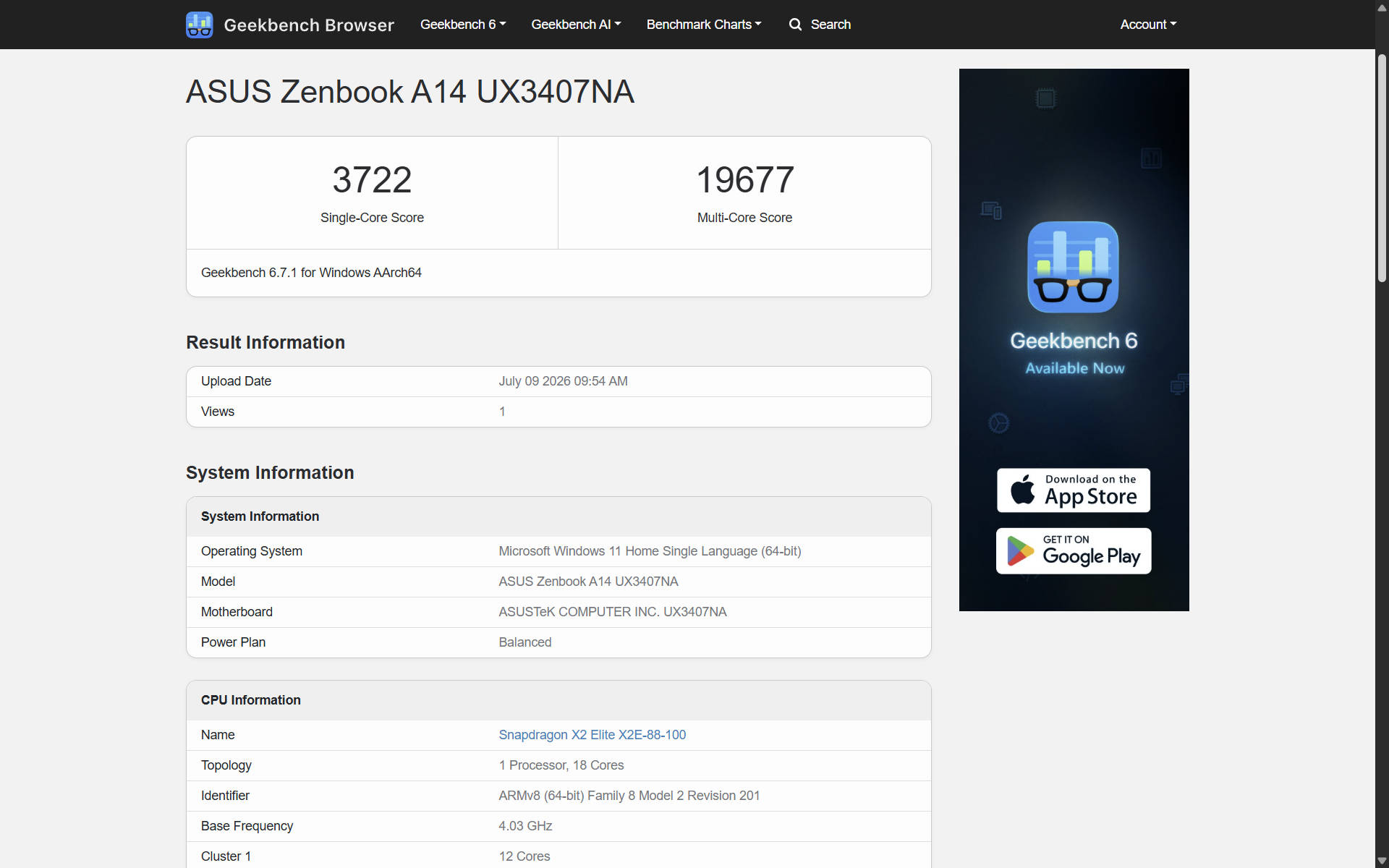Click Download on the App Store button
Screen dimensions: 1389x868
click(1074, 490)
